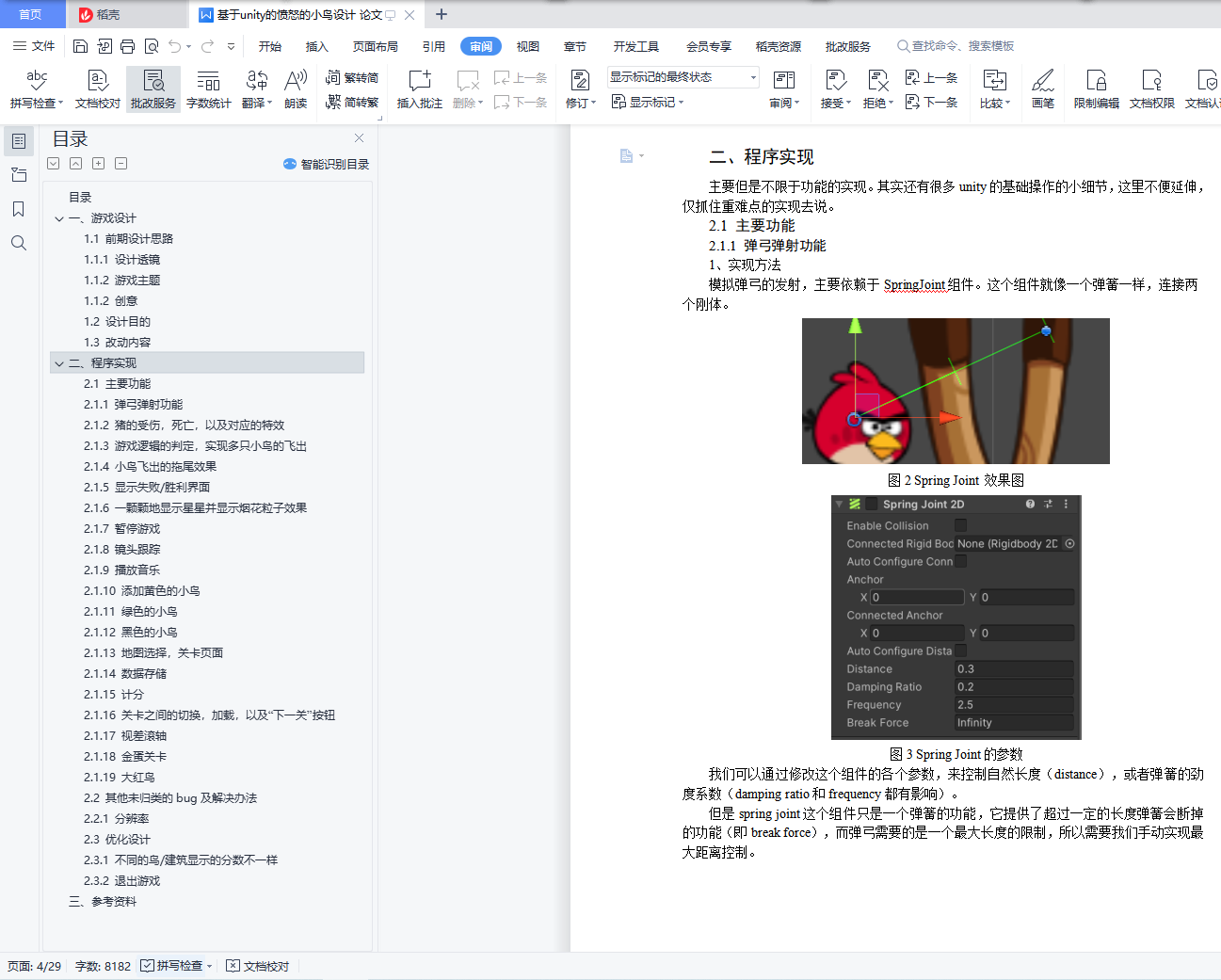Open the 字数统计 word count tool
This screenshot has height=980, width=1221.
[209, 89]
